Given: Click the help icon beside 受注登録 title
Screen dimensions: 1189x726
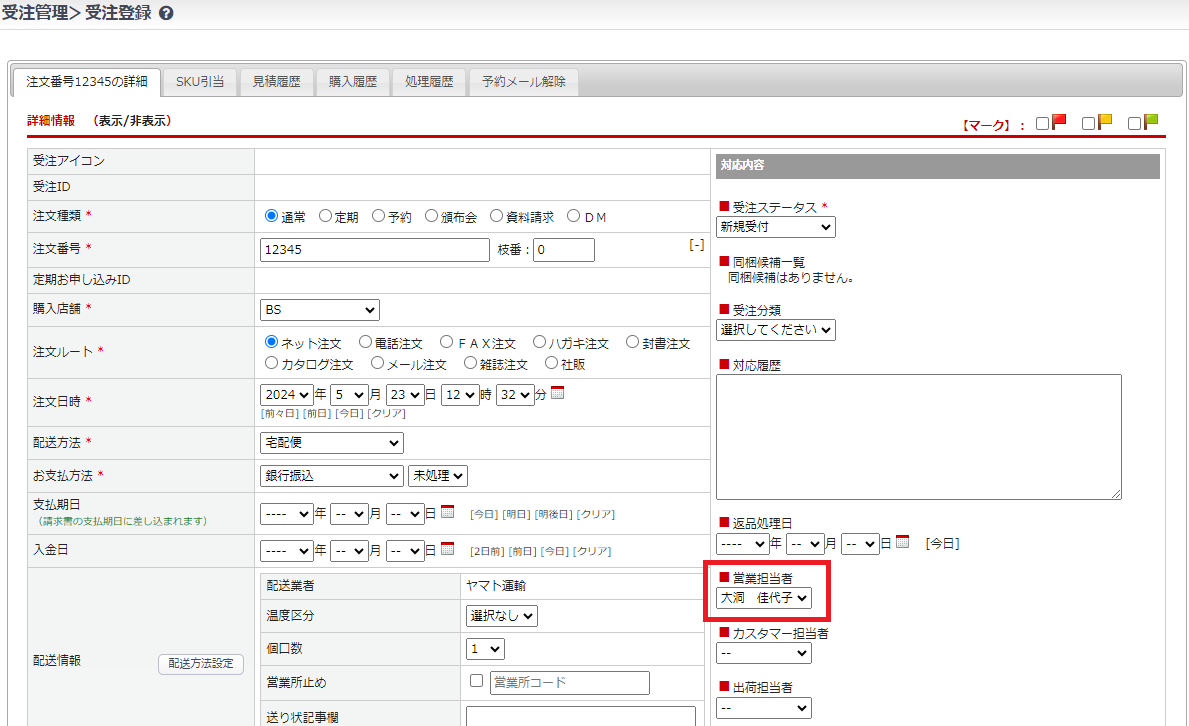Looking at the screenshot, I should 166,14.
